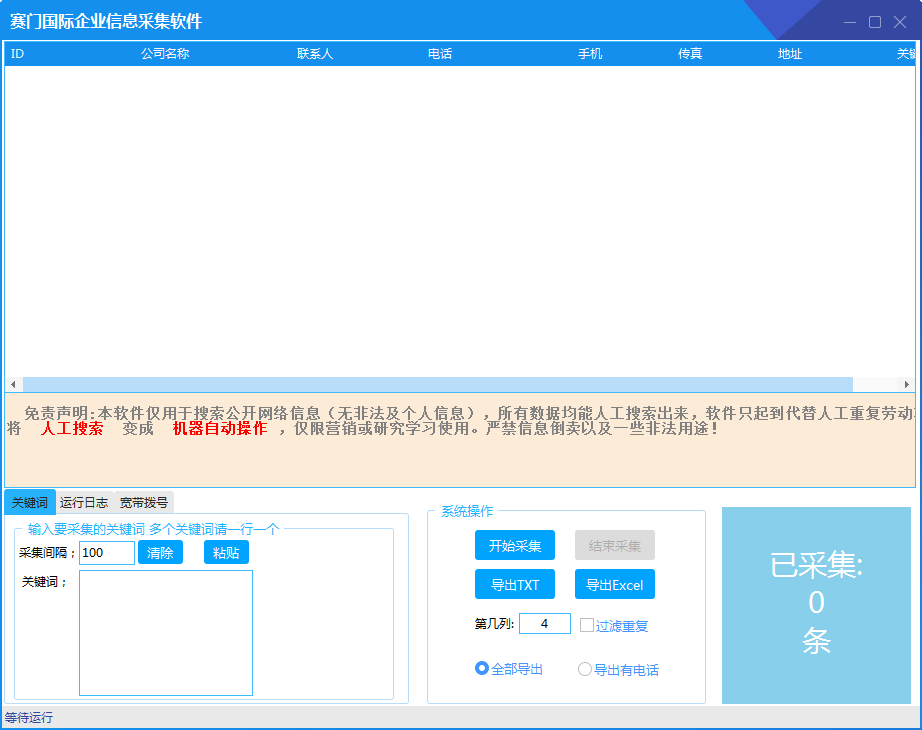Image resolution: width=922 pixels, height=730 pixels.
Task: Focus the 第几列 number field
Action: [x=544, y=623]
